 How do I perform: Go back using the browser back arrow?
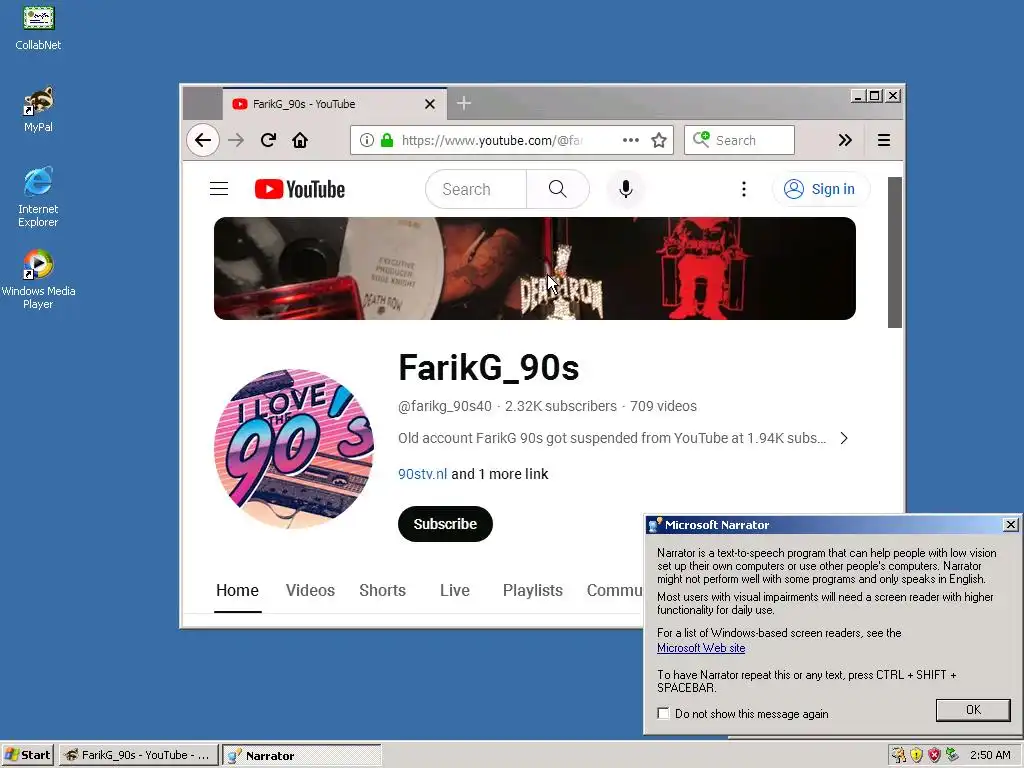point(203,140)
